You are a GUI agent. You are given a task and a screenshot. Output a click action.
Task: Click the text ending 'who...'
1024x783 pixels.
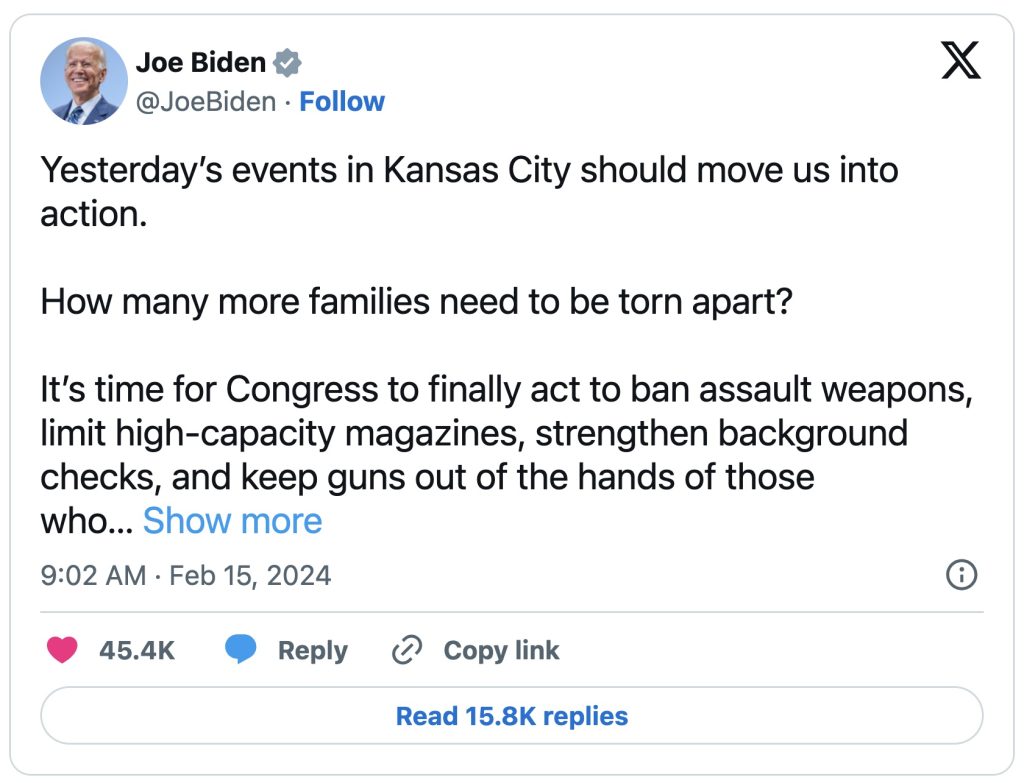tap(85, 521)
